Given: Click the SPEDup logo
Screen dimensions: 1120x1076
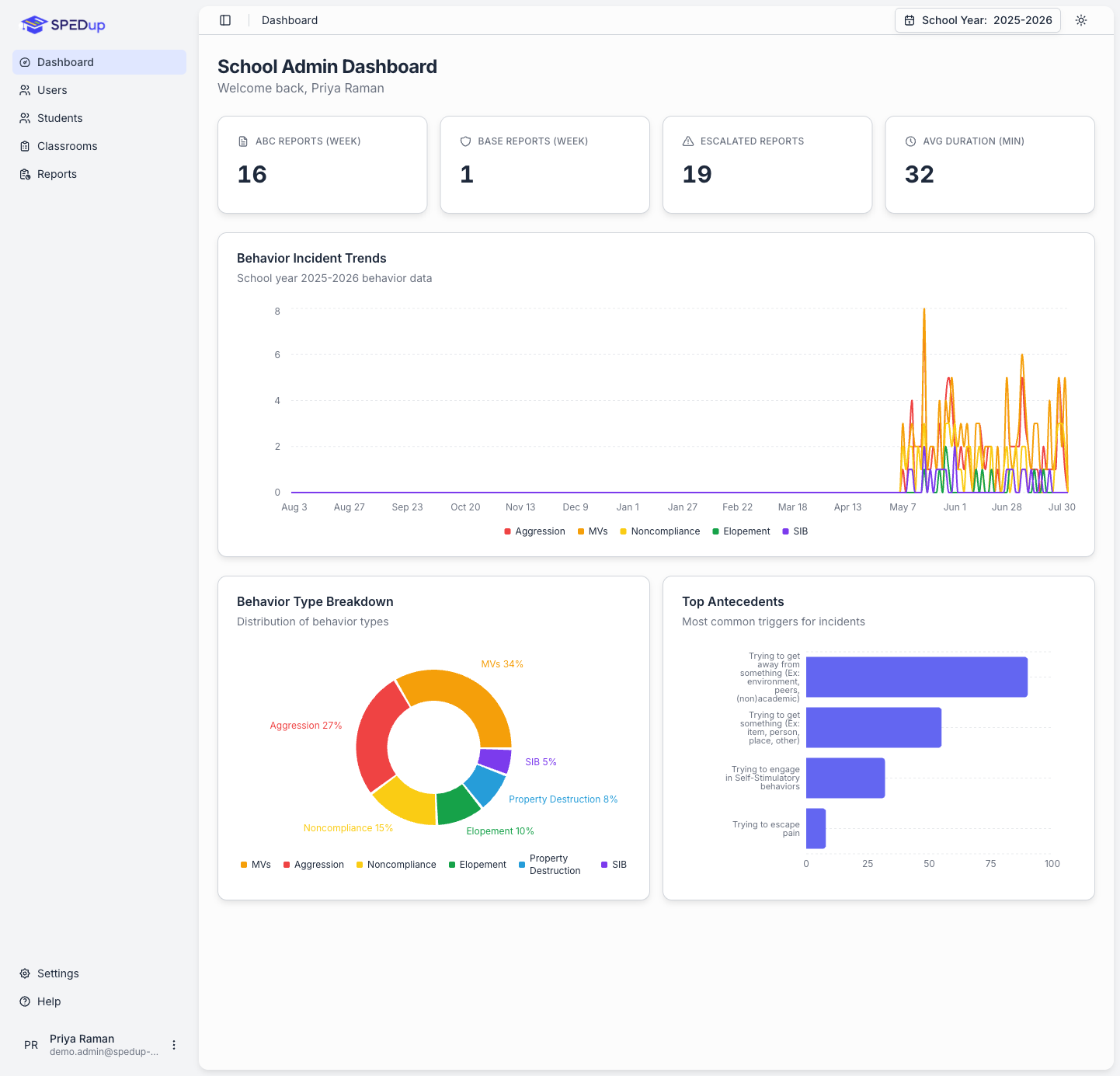Looking at the screenshot, I should (63, 25).
